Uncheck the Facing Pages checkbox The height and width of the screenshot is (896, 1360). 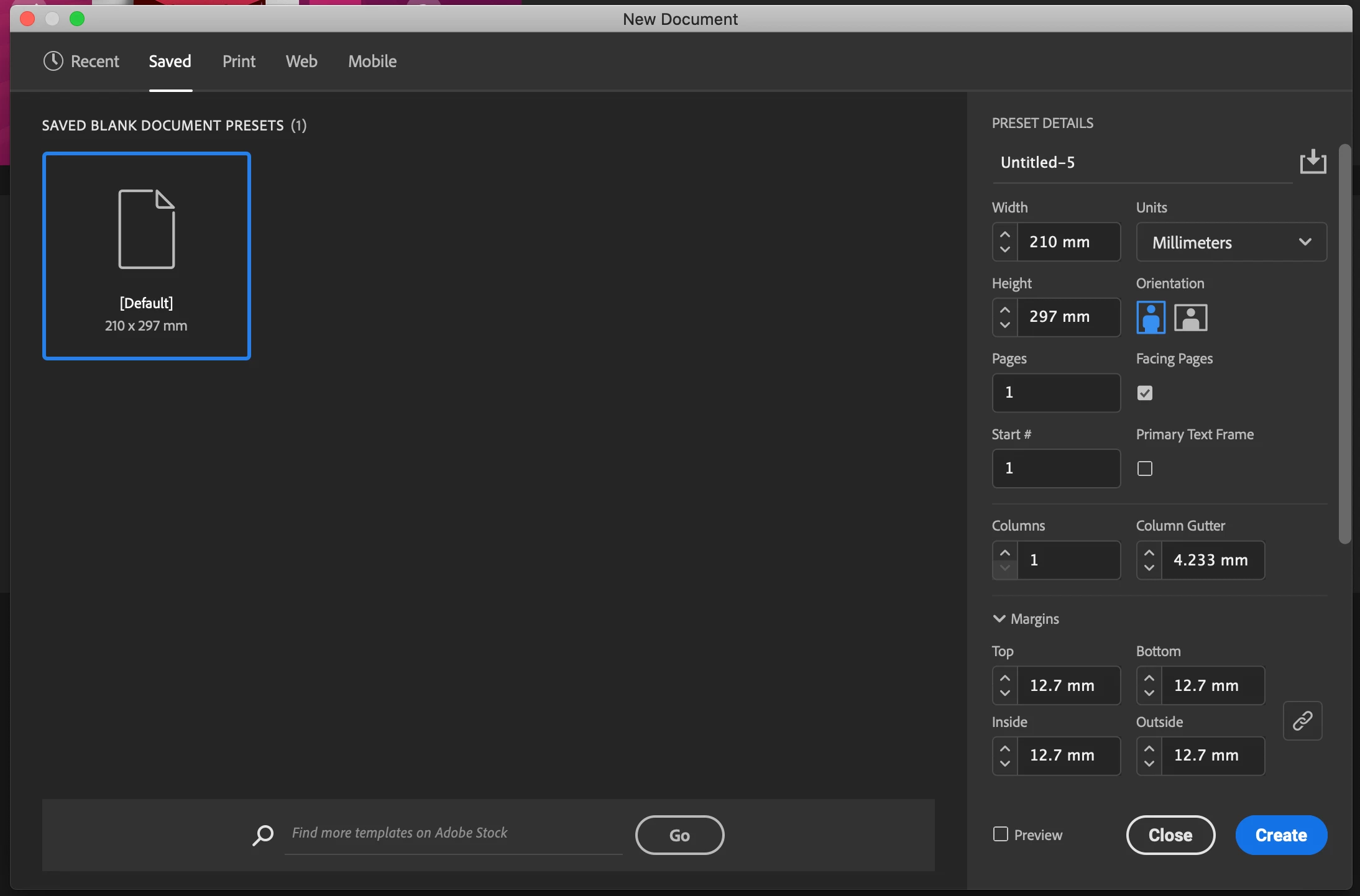pos(1144,393)
